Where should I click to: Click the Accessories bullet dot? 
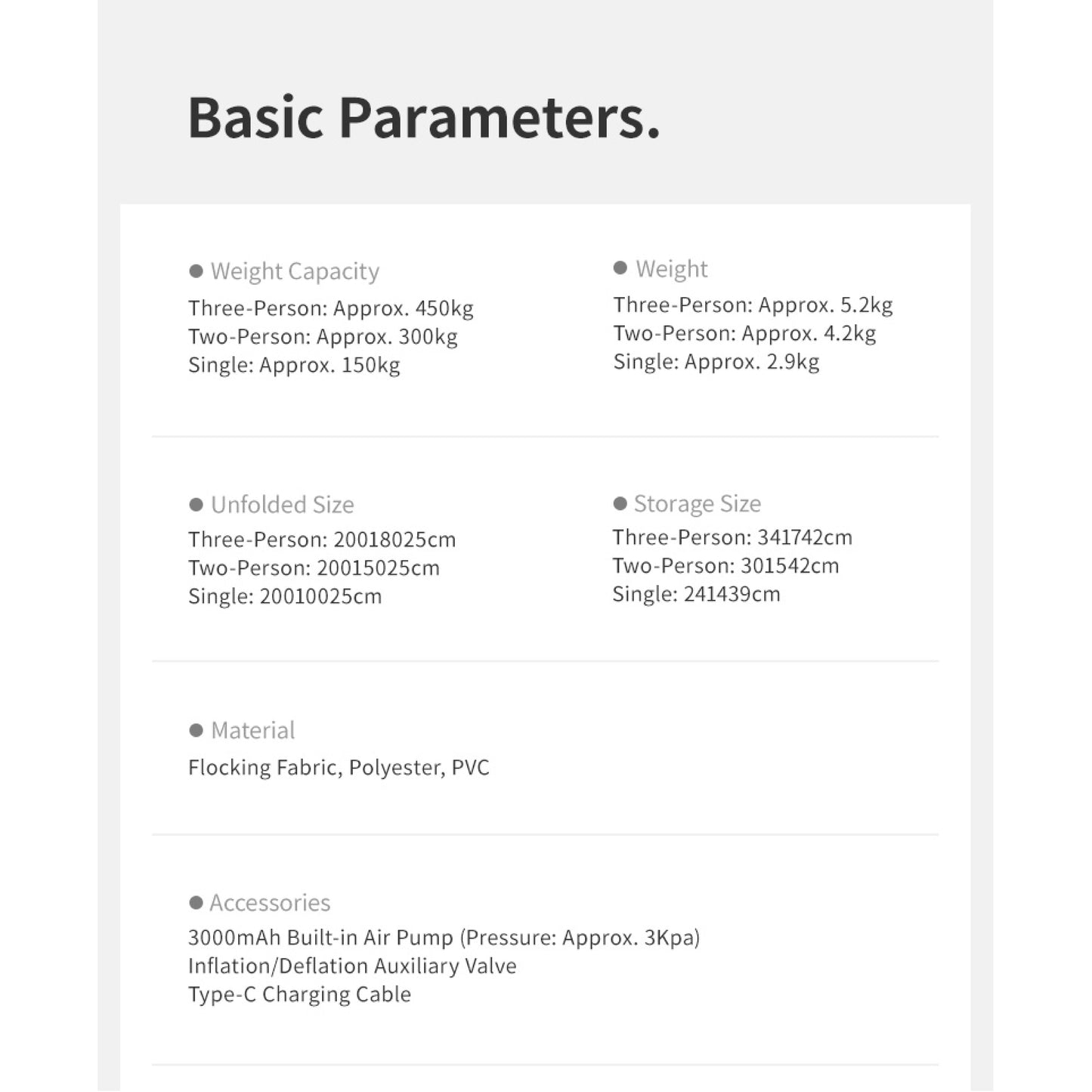click(x=196, y=902)
